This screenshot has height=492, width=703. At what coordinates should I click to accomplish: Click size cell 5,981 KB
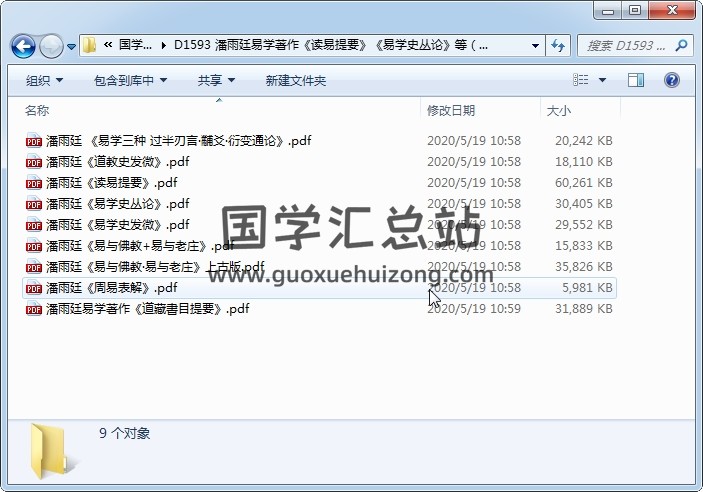[587, 288]
